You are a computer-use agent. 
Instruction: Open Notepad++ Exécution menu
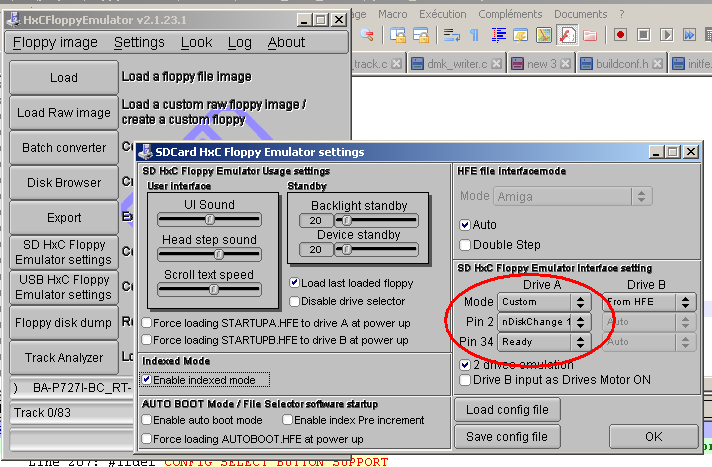[x=442, y=14]
